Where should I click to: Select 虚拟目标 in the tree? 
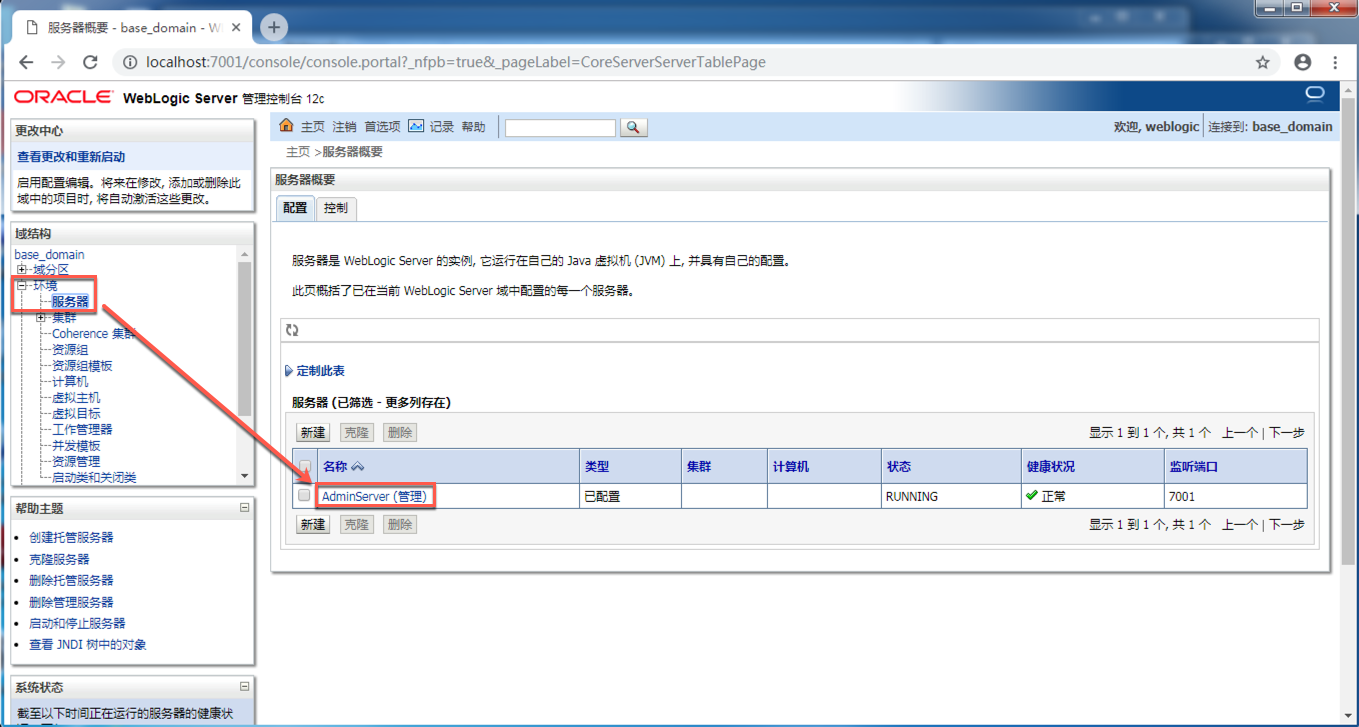point(76,414)
